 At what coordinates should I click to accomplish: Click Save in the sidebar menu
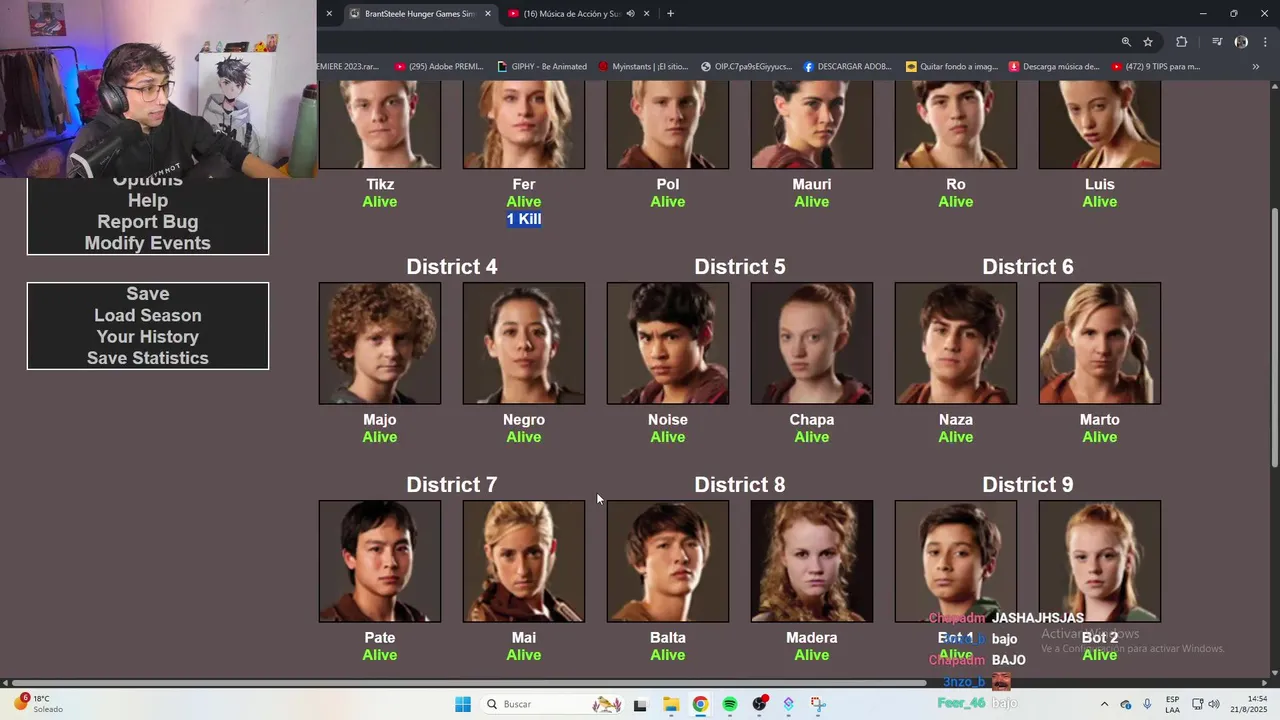click(x=148, y=294)
